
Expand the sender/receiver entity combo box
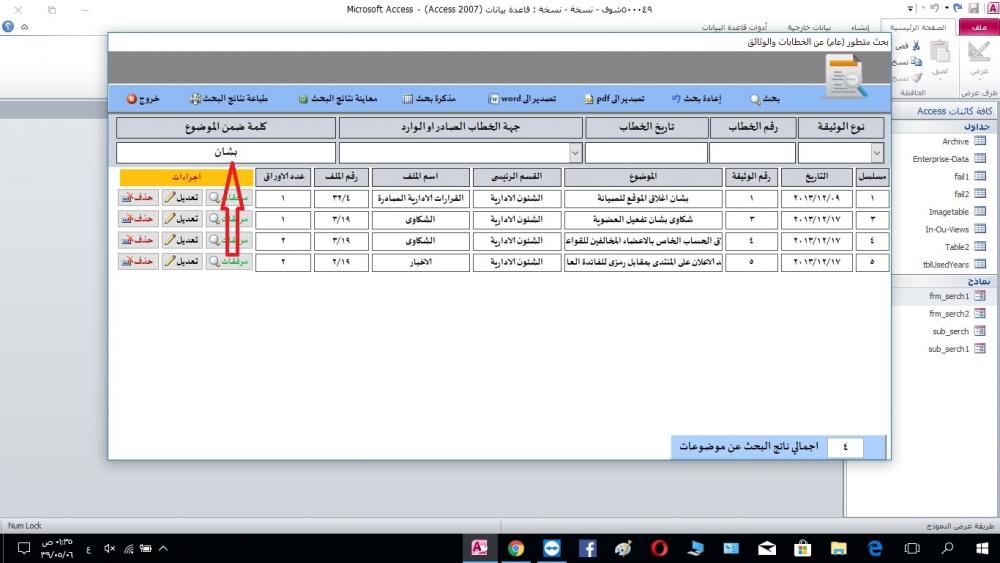[575, 153]
